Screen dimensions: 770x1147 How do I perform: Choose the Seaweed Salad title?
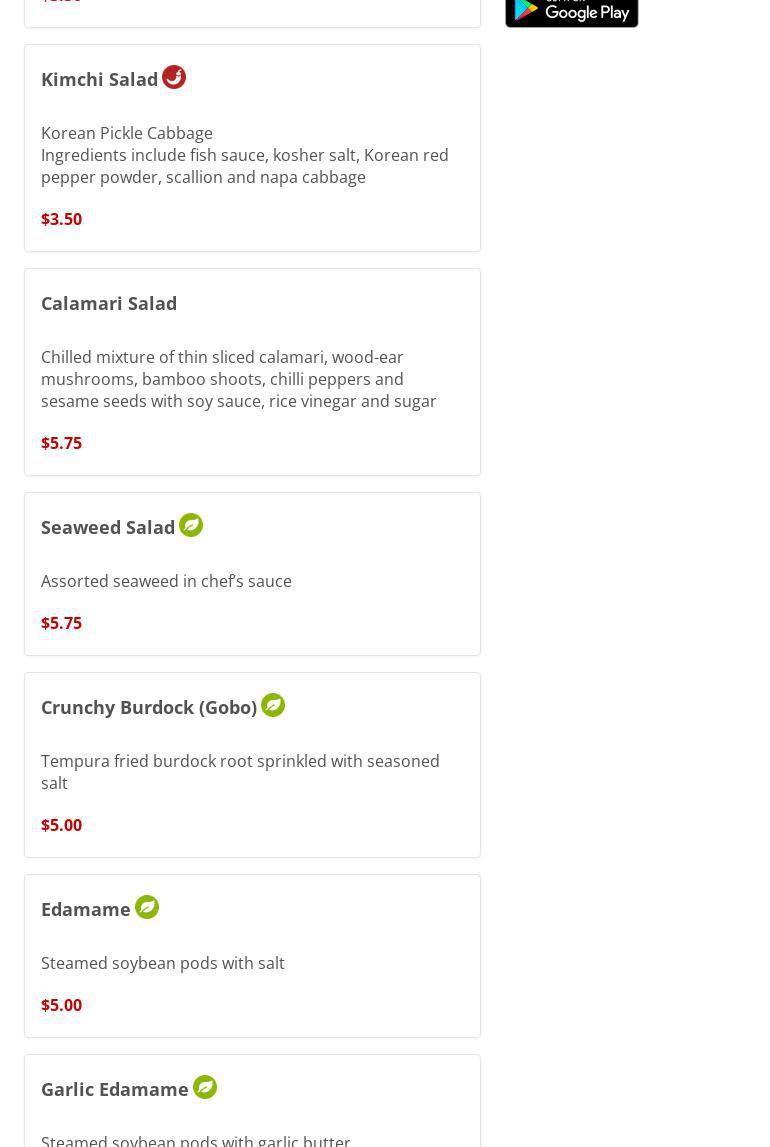pos(108,527)
